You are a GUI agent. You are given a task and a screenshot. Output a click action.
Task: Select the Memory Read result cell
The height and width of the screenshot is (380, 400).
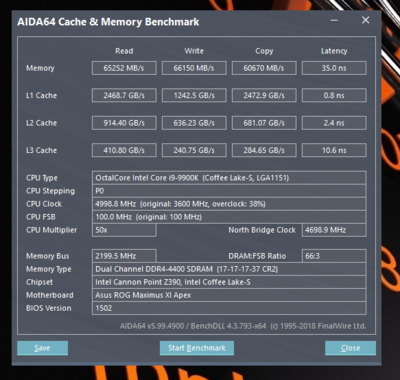(124, 68)
